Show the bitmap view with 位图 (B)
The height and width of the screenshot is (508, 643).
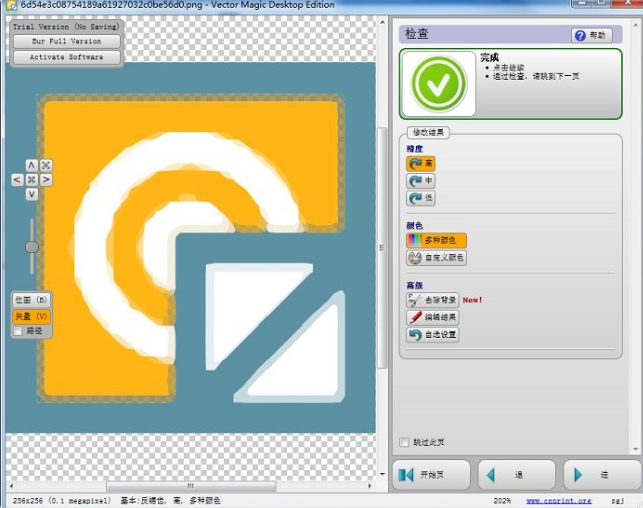(32, 300)
